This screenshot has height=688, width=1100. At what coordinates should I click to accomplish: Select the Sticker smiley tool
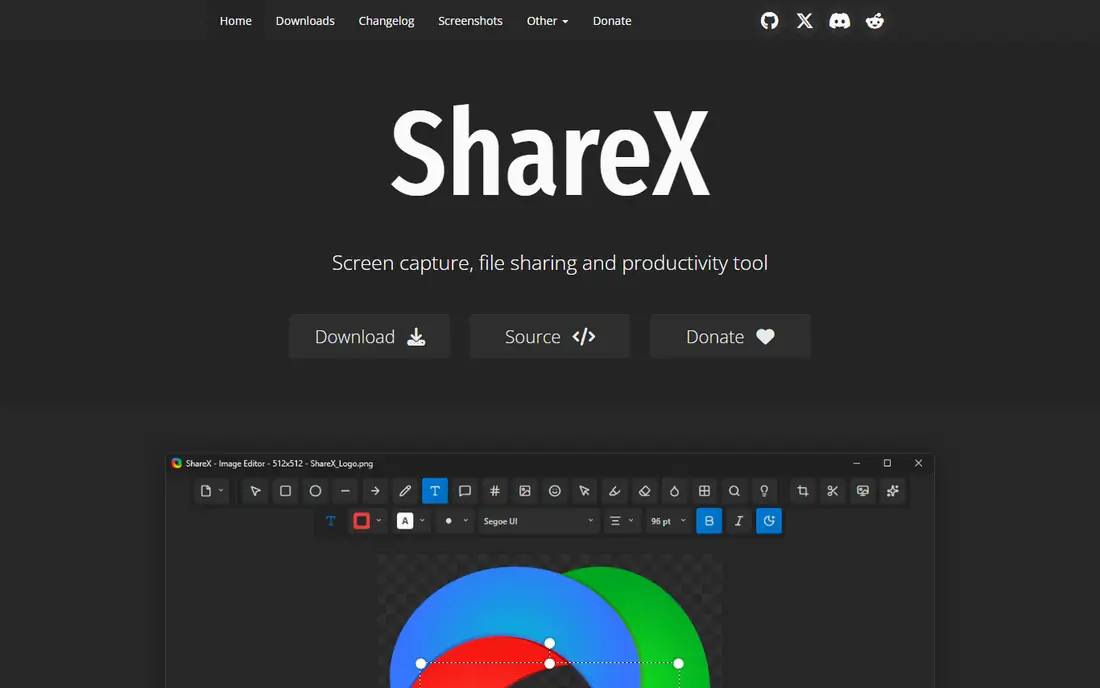click(555, 491)
